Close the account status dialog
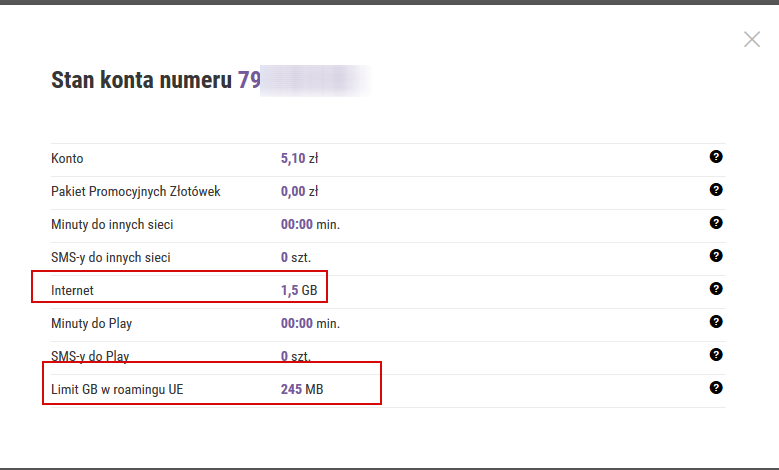 (x=752, y=40)
